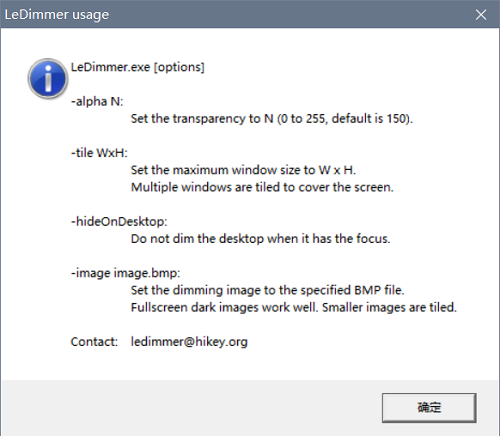This screenshot has height=436, width=500.
Task: Click the dimming image BMP file description
Action: tap(267, 290)
